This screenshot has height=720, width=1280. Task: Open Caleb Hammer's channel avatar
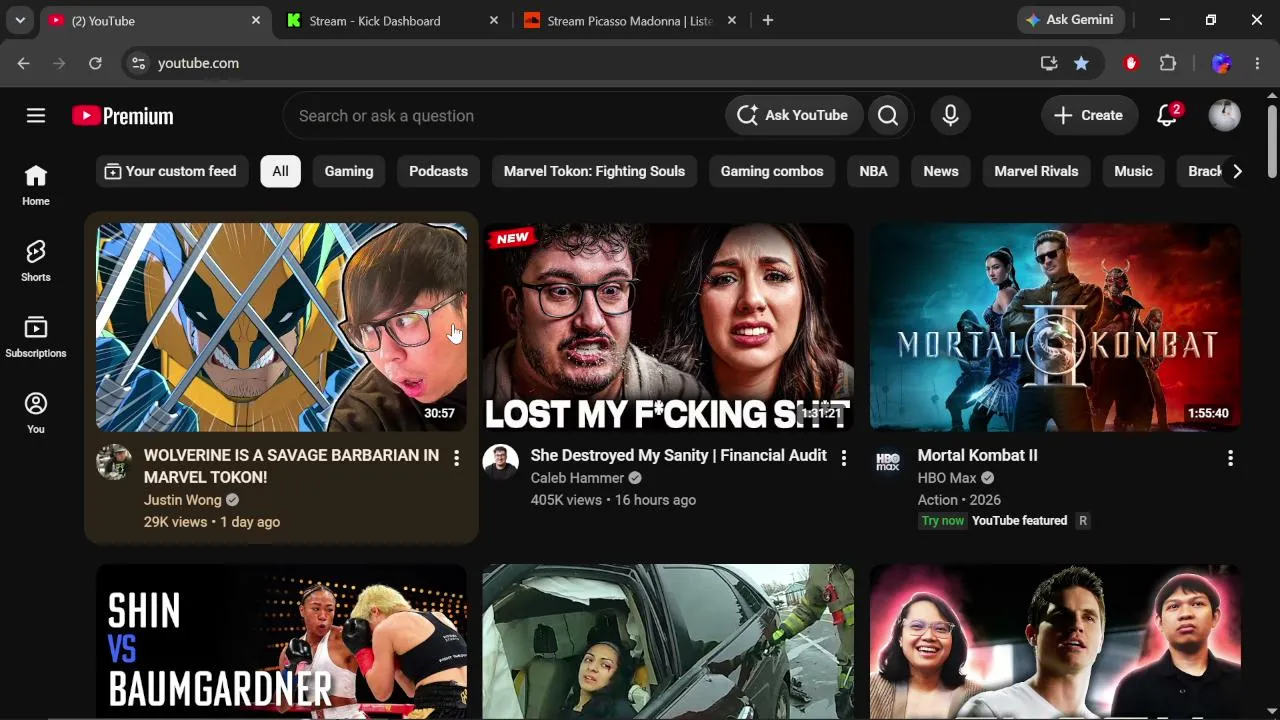500,462
